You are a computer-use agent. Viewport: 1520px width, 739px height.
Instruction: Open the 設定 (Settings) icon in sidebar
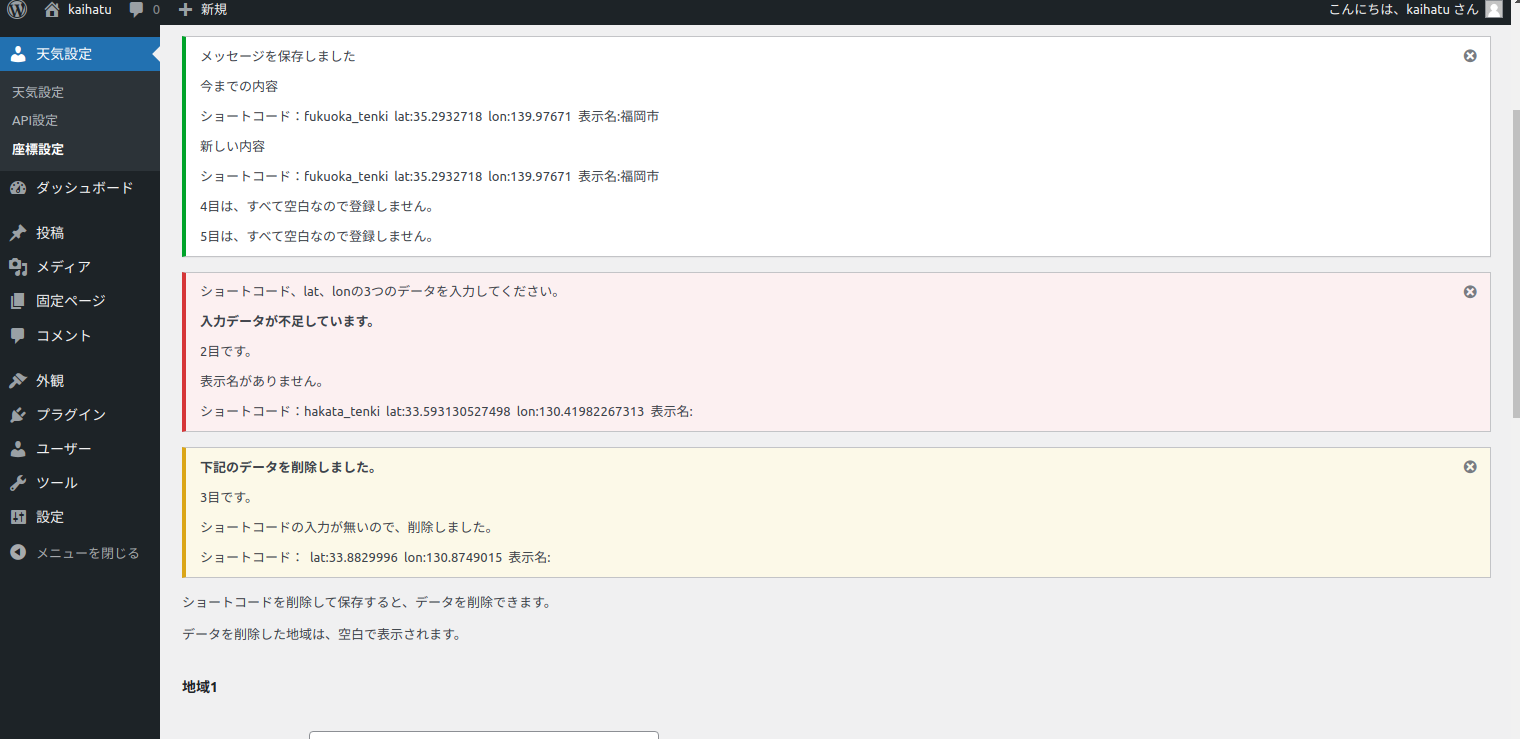click(17, 517)
